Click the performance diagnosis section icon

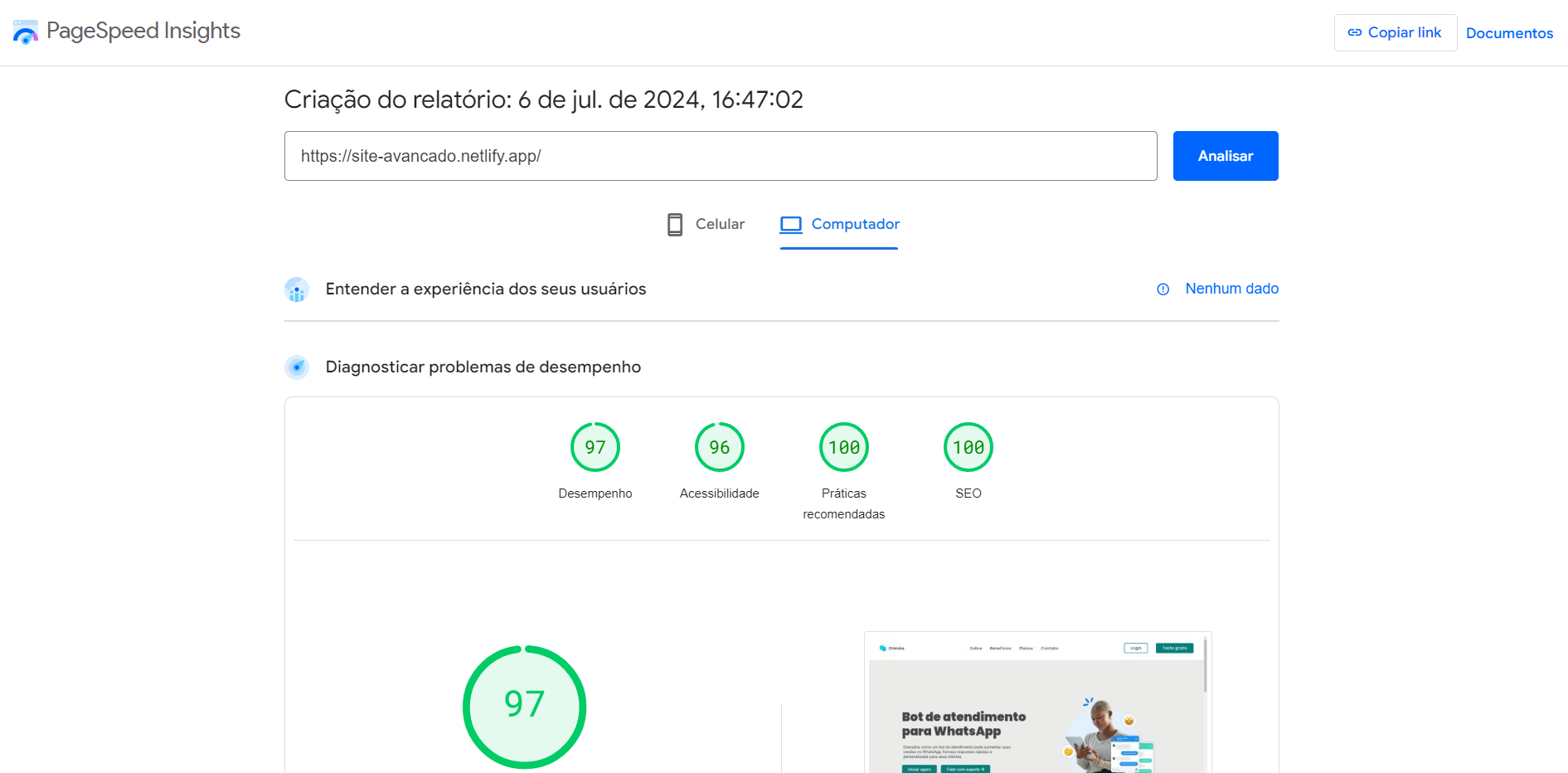point(297,367)
